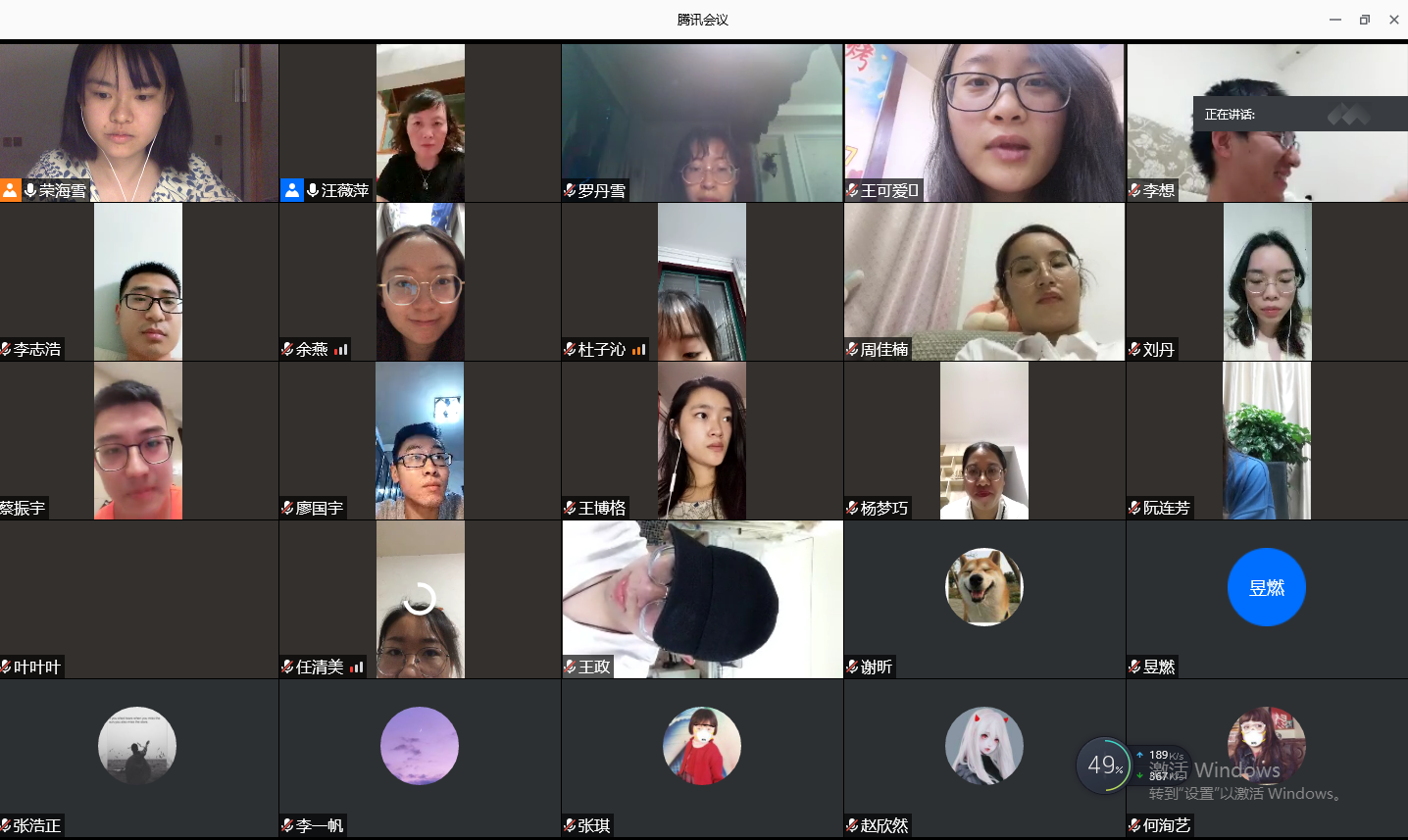Click the 杨梦巧 name label
1408x840 pixels.
click(883, 509)
